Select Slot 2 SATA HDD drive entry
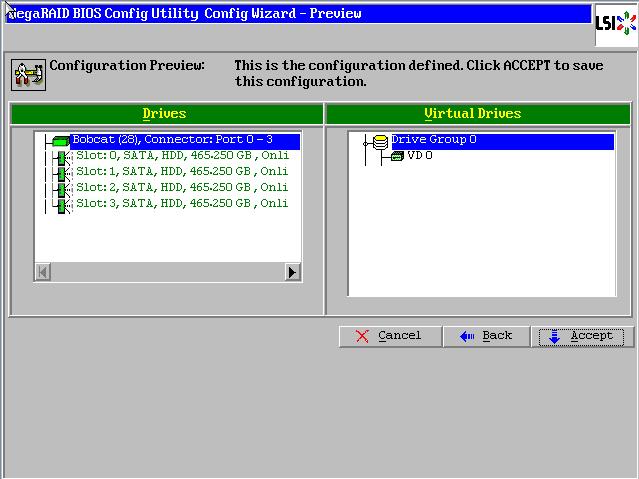This screenshot has height=479, width=639. click(181, 188)
